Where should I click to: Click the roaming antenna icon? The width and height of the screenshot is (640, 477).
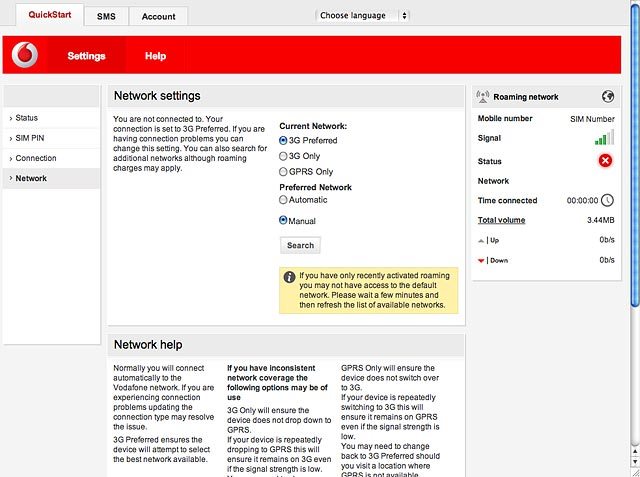482,97
